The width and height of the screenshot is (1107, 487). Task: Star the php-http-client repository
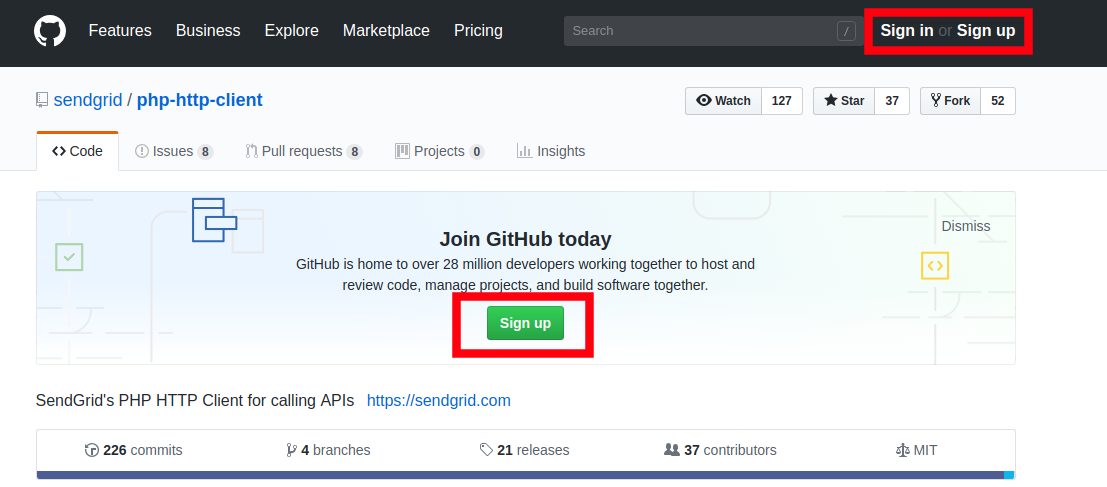844,101
